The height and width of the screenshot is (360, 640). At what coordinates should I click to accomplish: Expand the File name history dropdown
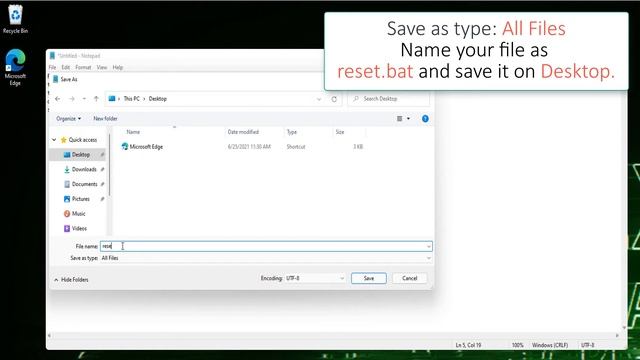coord(429,246)
